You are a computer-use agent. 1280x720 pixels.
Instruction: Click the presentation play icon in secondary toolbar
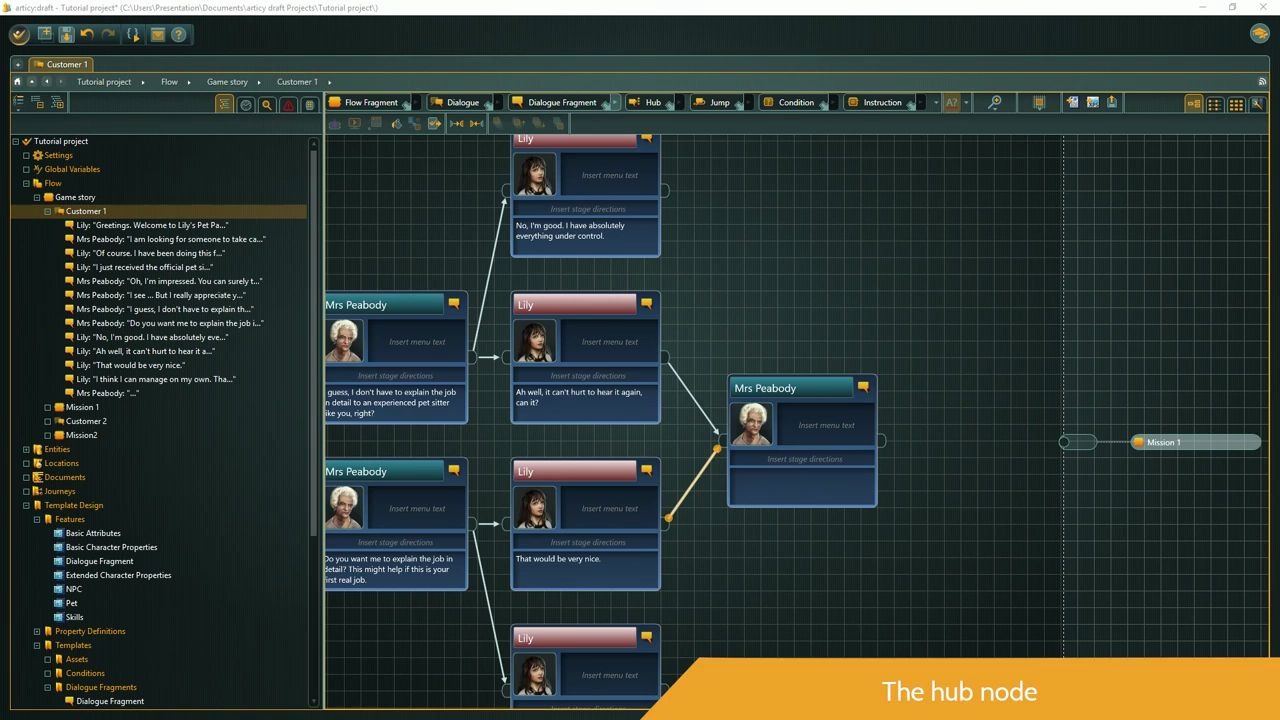point(354,123)
